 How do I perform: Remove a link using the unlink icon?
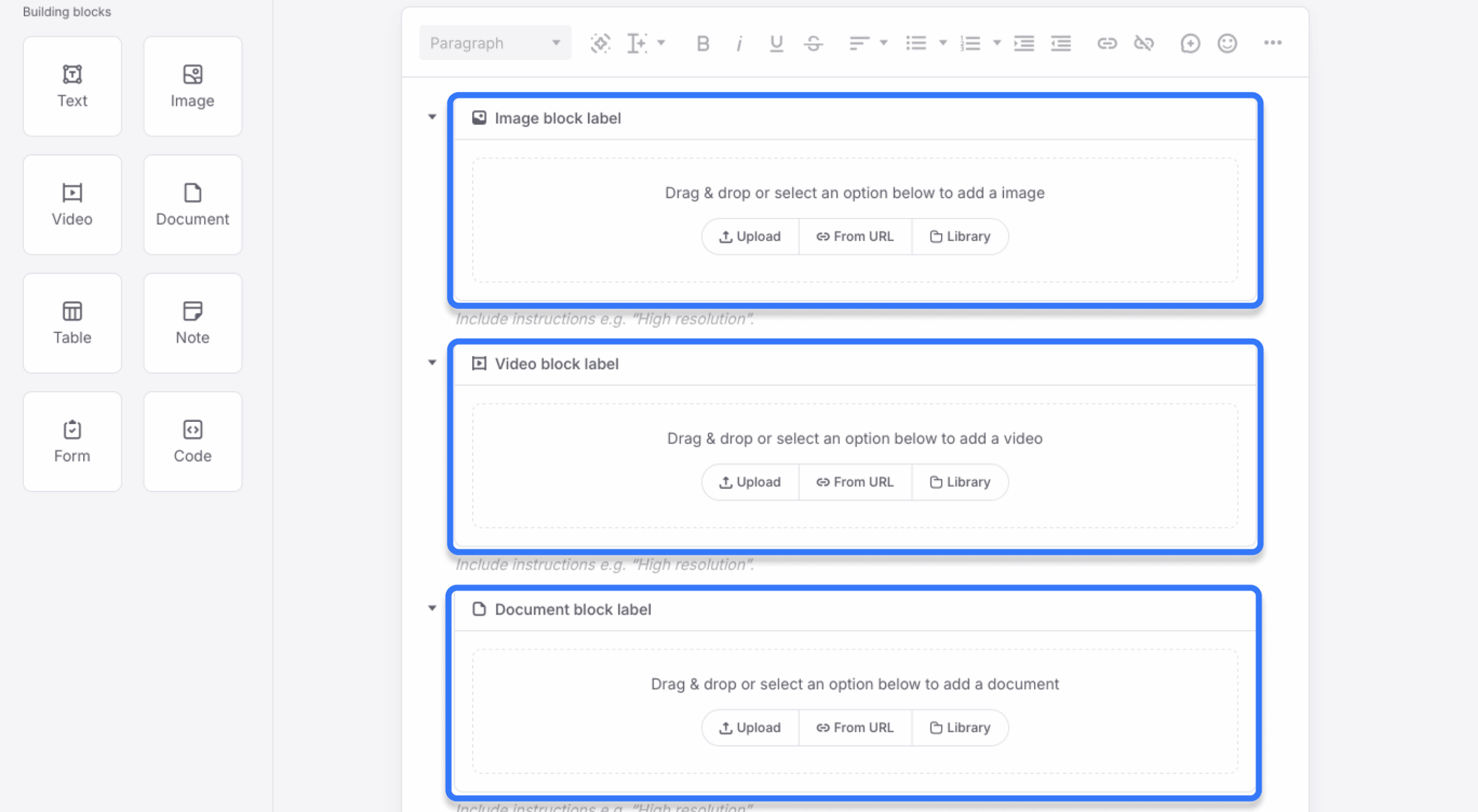coord(1144,43)
